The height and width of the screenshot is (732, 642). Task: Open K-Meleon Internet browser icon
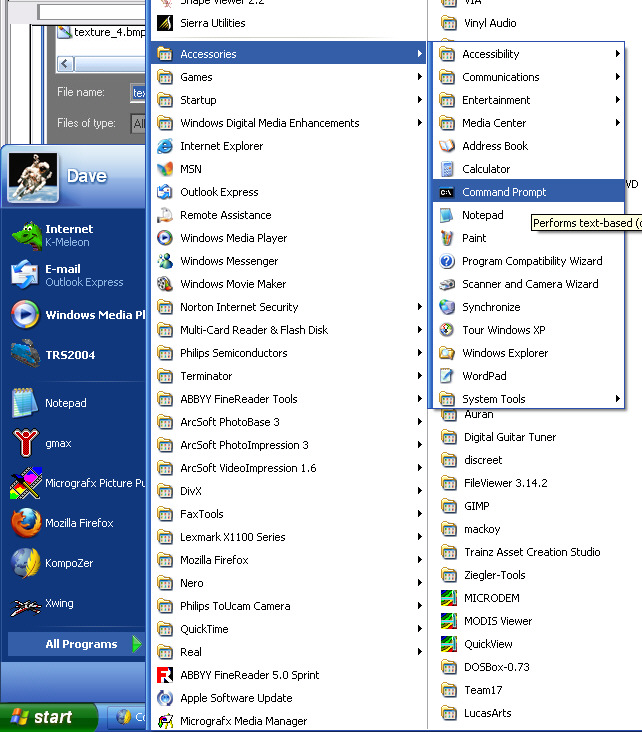click(27, 236)
